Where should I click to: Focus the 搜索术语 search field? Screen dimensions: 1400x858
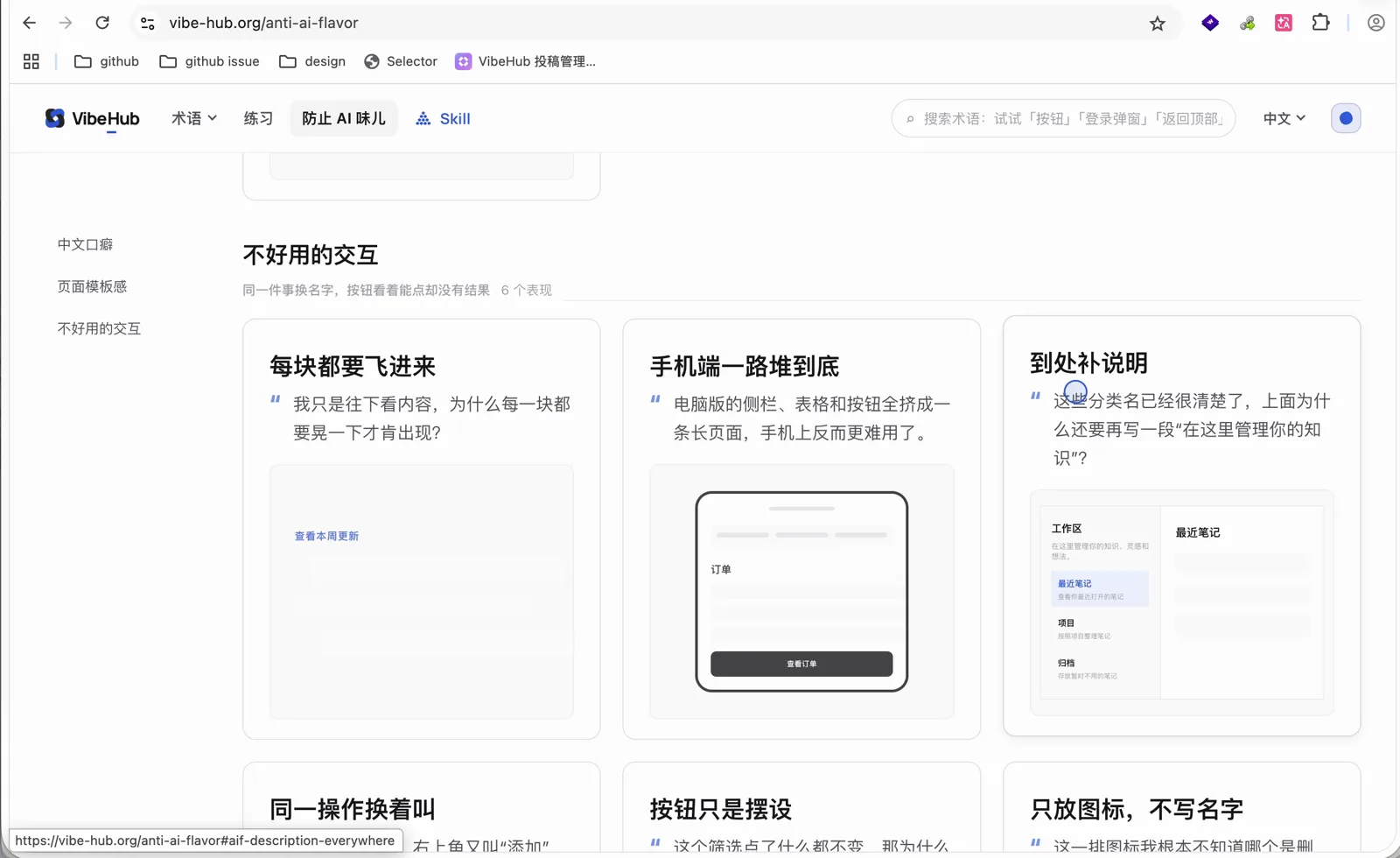click(1063, 118)
